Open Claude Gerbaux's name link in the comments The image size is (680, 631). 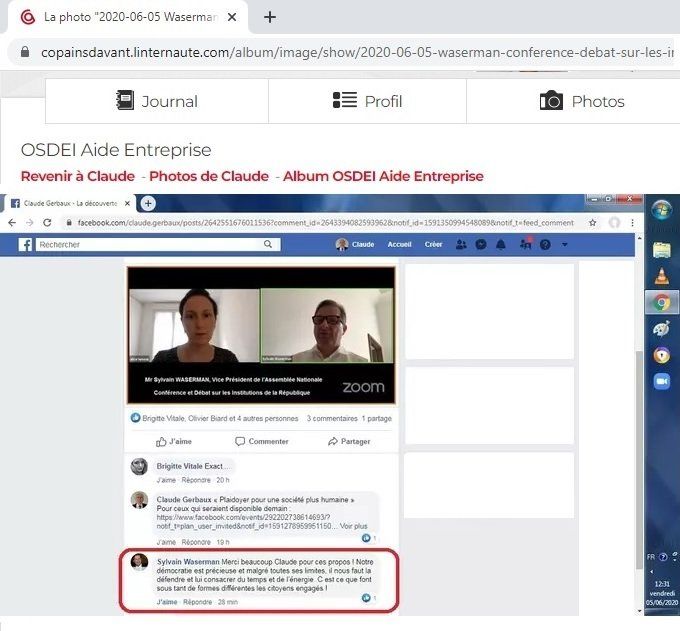[184, 500]
